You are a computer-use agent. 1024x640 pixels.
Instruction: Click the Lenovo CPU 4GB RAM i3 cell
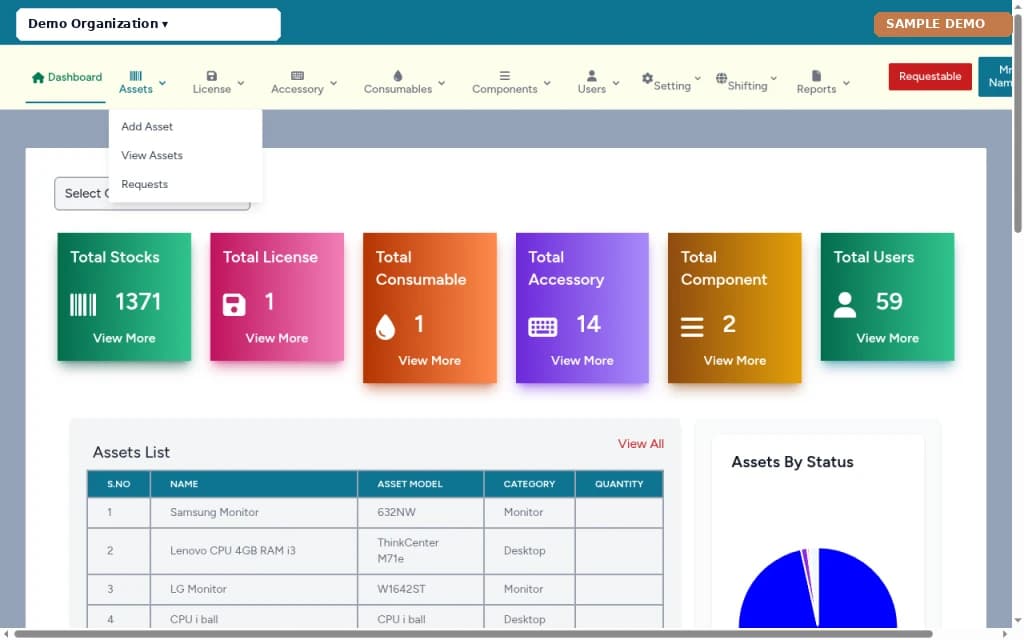click(x=254, y=551)
